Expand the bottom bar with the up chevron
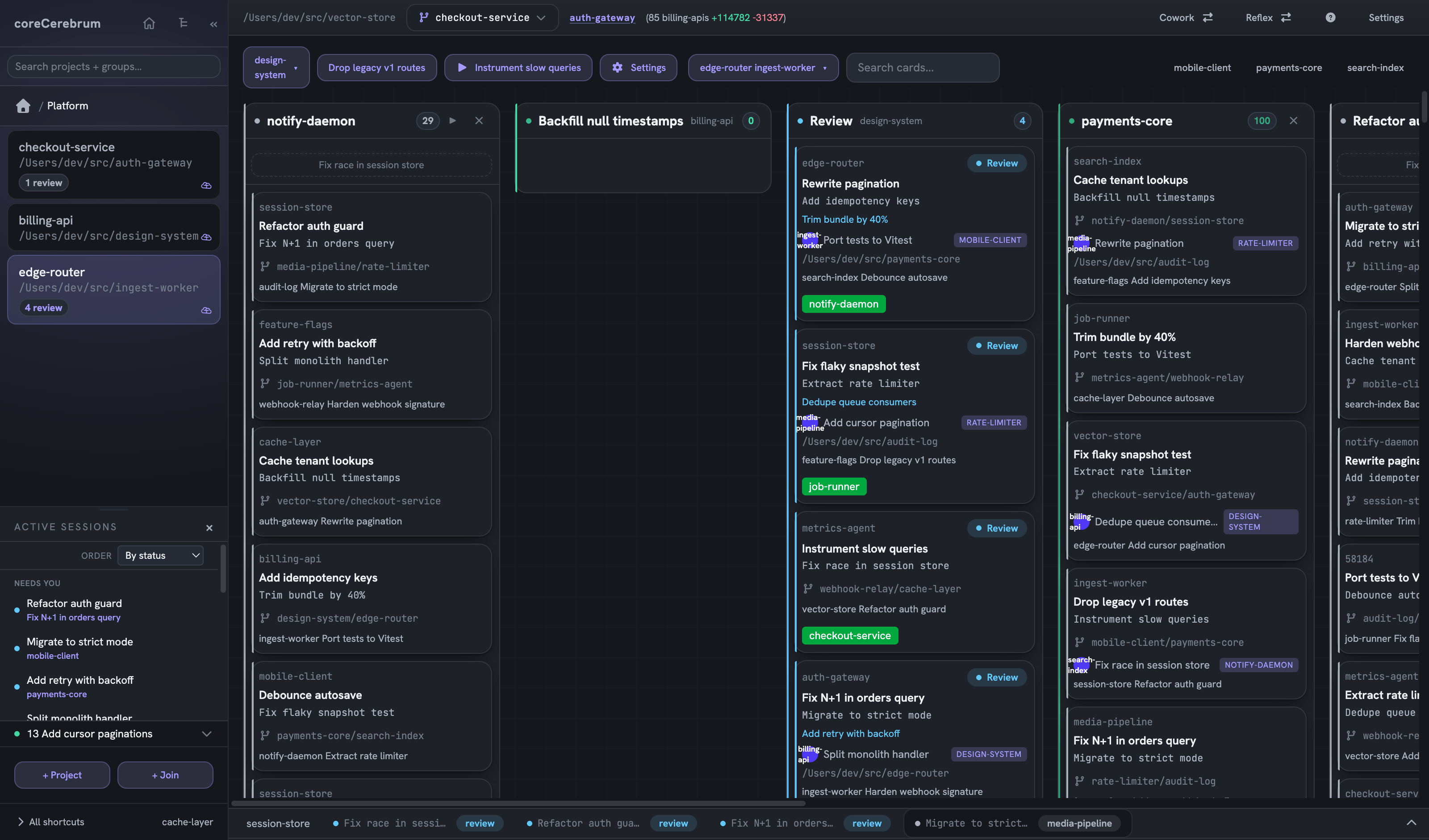 click(x=1412, y=823)
